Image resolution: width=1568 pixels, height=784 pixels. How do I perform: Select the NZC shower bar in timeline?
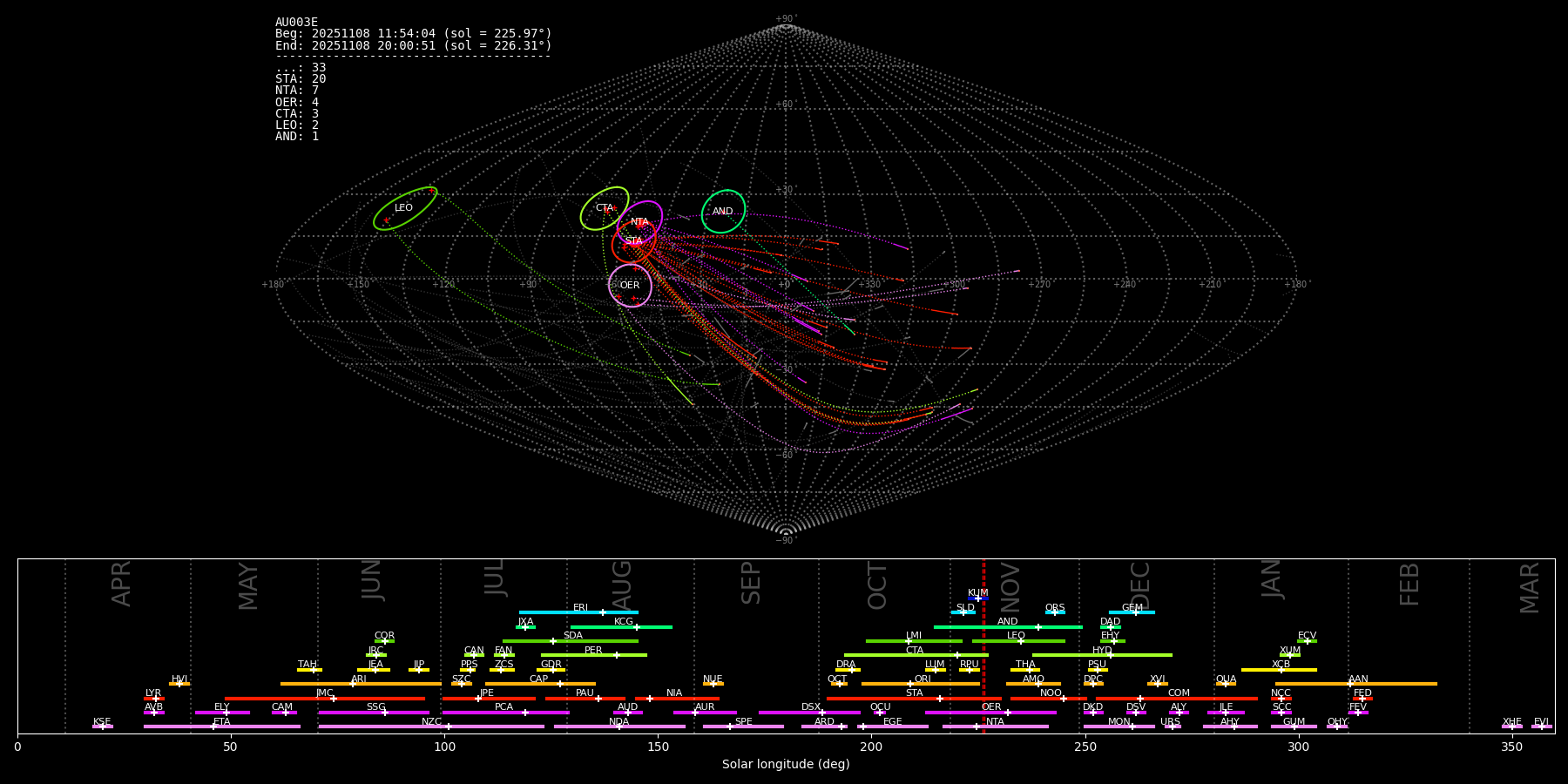pos(431,727)
